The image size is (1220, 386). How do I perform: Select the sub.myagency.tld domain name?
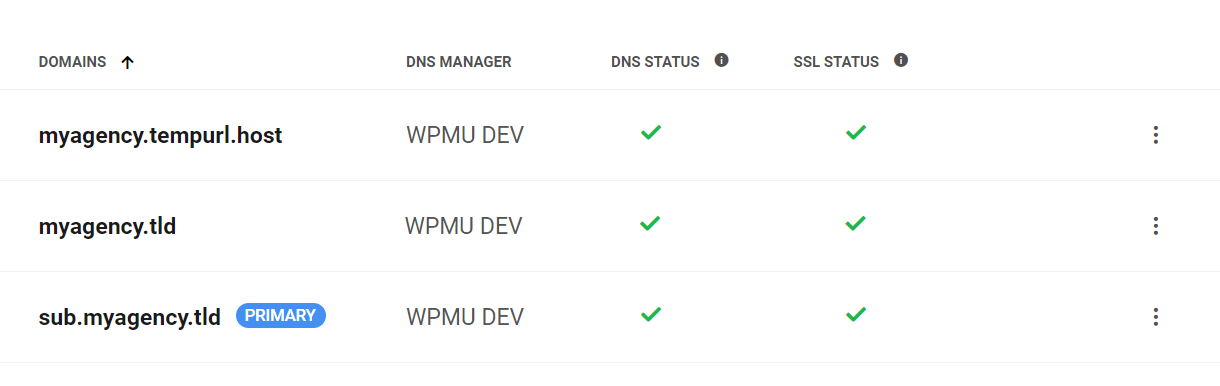tap(130, 318)
